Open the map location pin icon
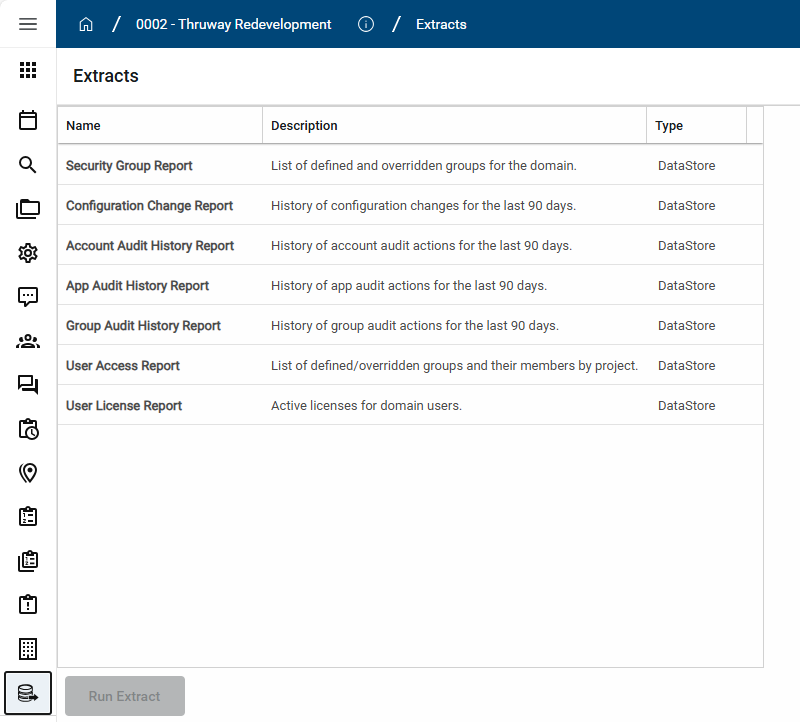800x722 pixels. [28, 473]
